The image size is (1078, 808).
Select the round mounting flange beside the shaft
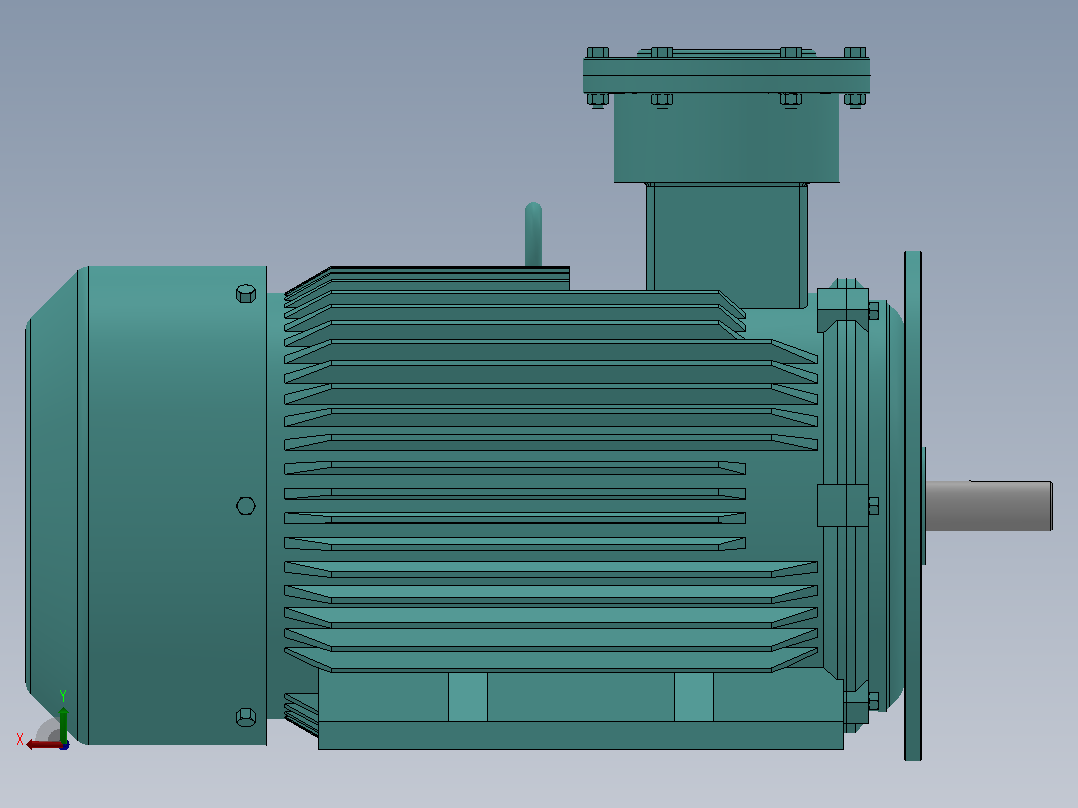pos(913,505)
